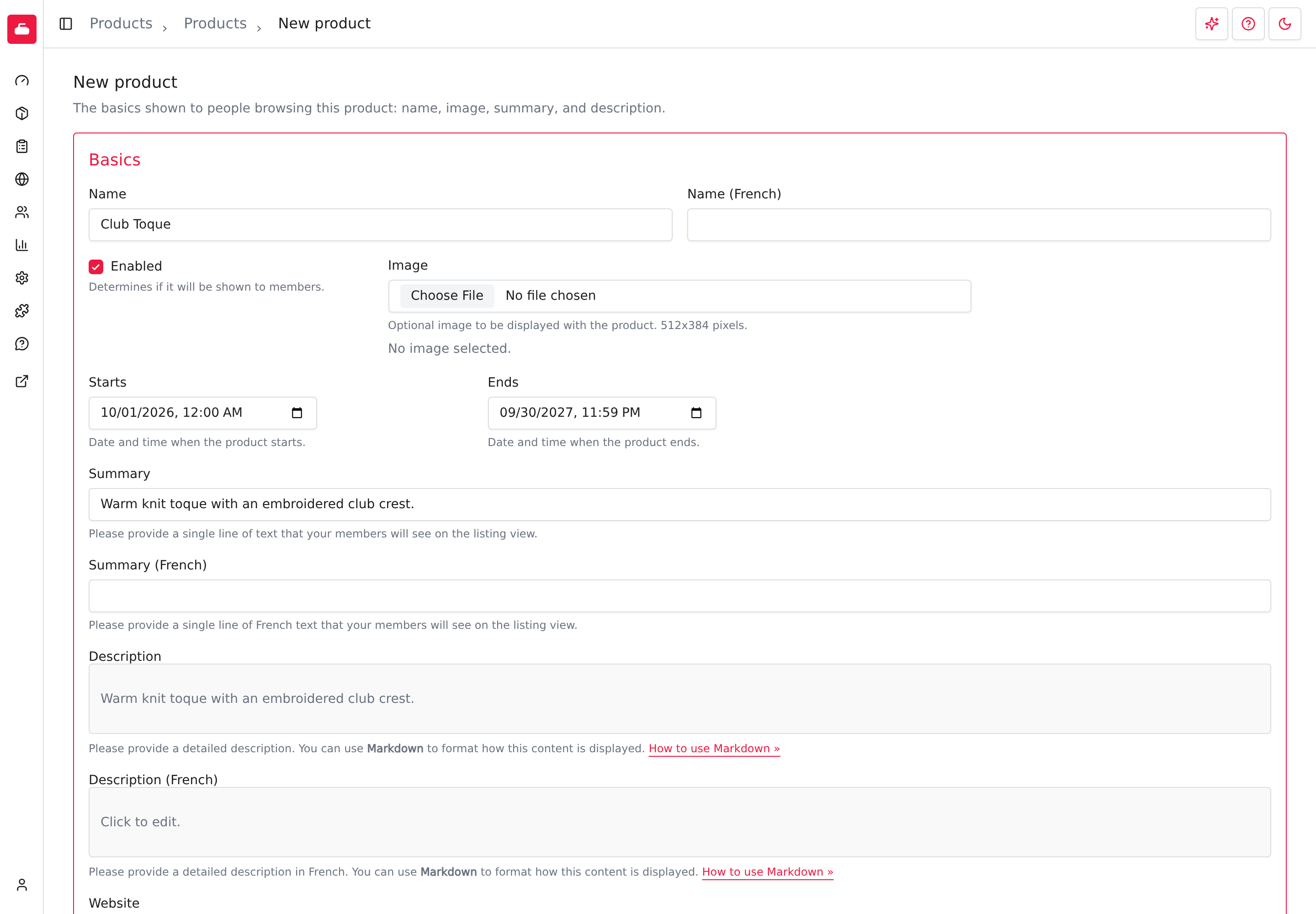Open the products box icon in sidebar

coord(22,113)
